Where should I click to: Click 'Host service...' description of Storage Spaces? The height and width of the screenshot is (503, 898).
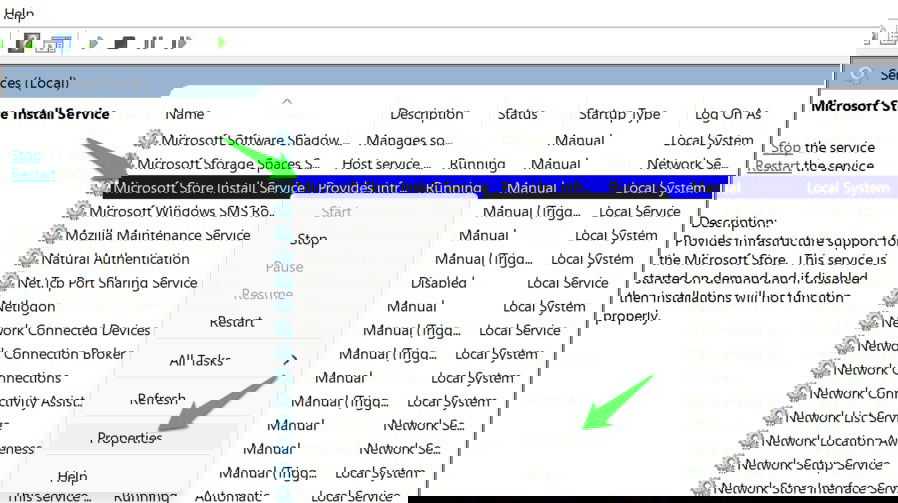pos(385,164)
